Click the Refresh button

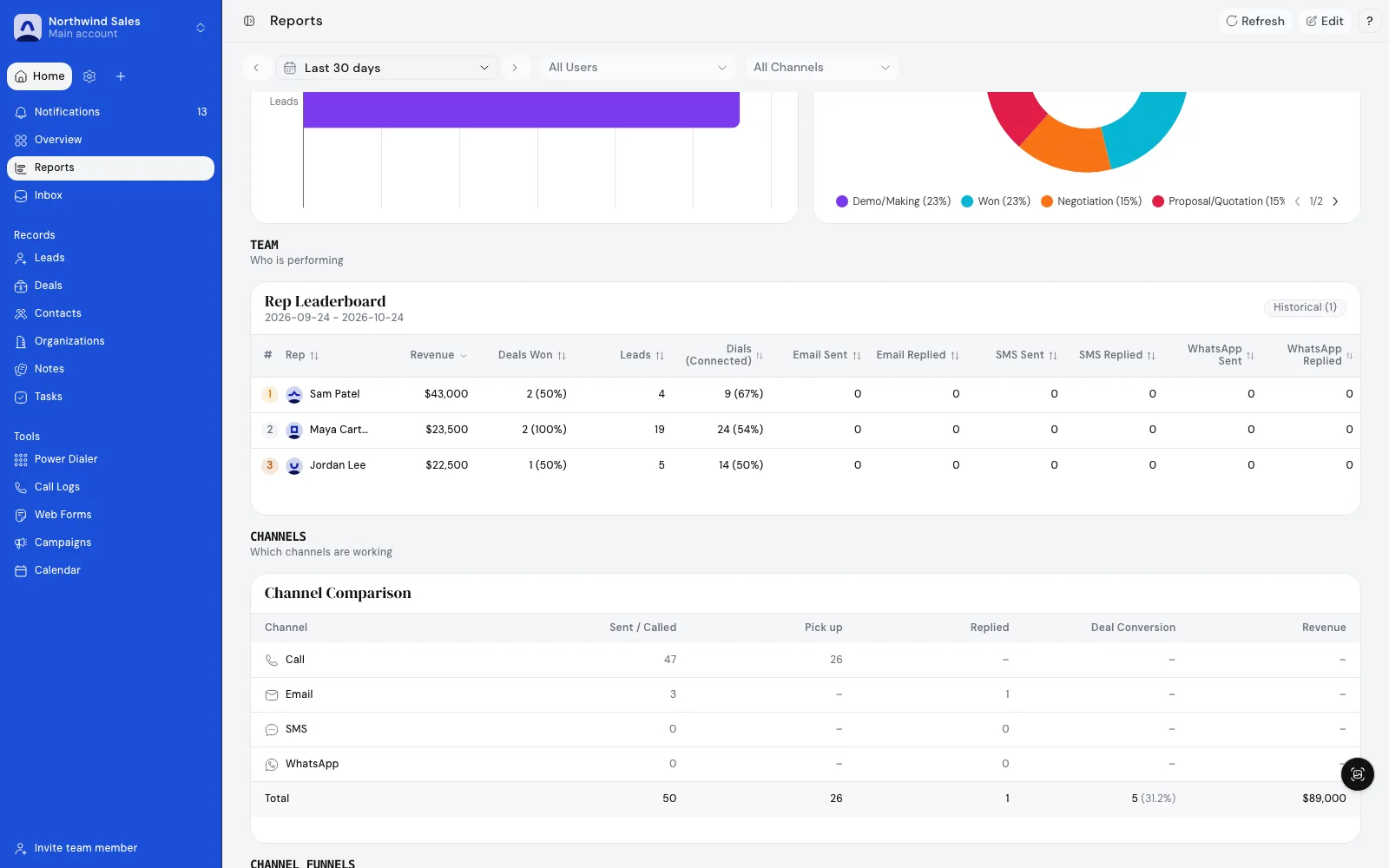tap(1255, 21)
